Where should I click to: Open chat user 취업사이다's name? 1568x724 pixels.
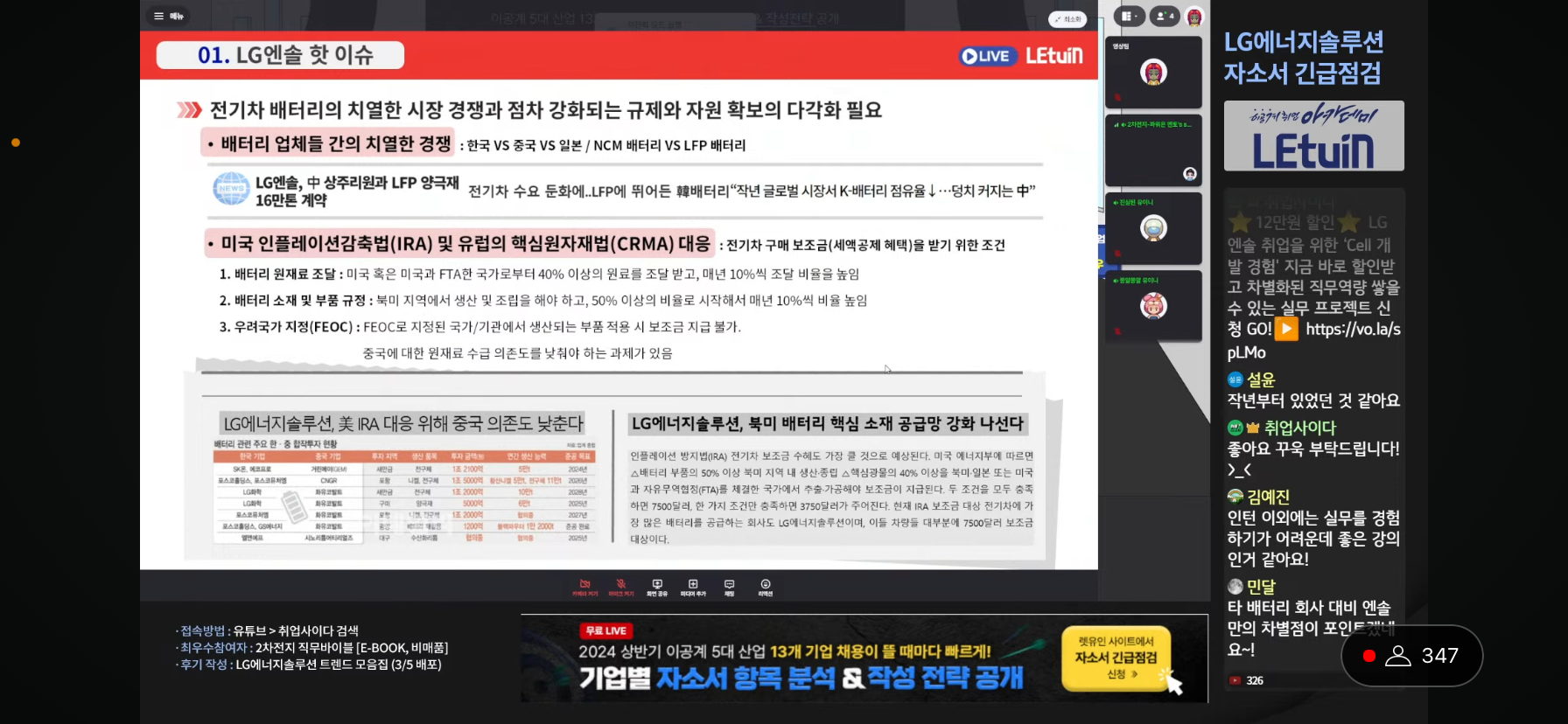coord(1300,428)
